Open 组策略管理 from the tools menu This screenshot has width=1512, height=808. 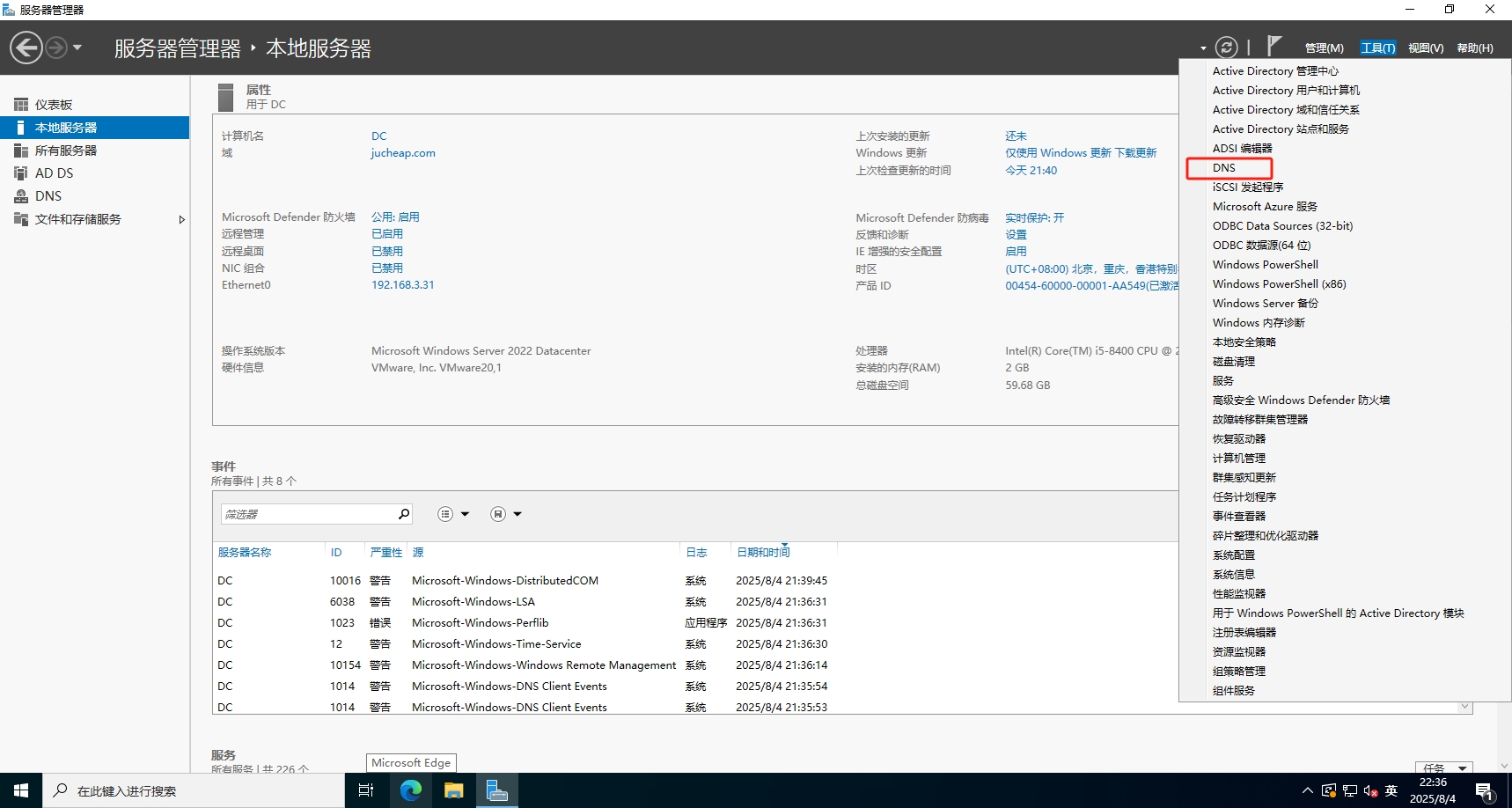click(1239, 672)
